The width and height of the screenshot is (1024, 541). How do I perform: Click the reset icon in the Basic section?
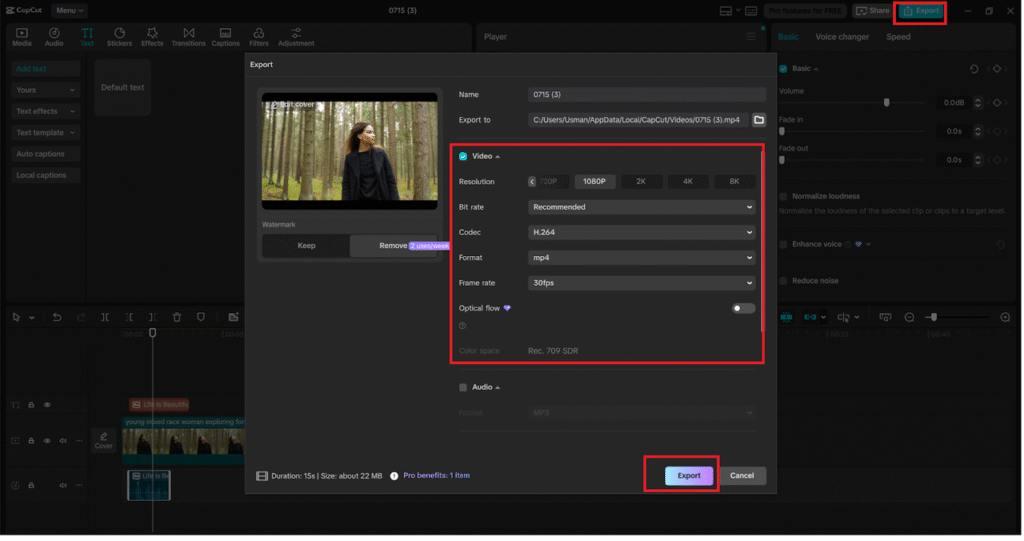tap(974, 69)
